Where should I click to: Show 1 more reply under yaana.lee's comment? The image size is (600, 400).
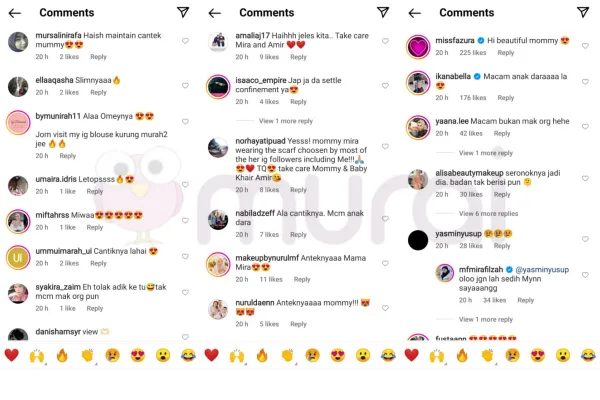pyautogui.click(x=486, y=153)
